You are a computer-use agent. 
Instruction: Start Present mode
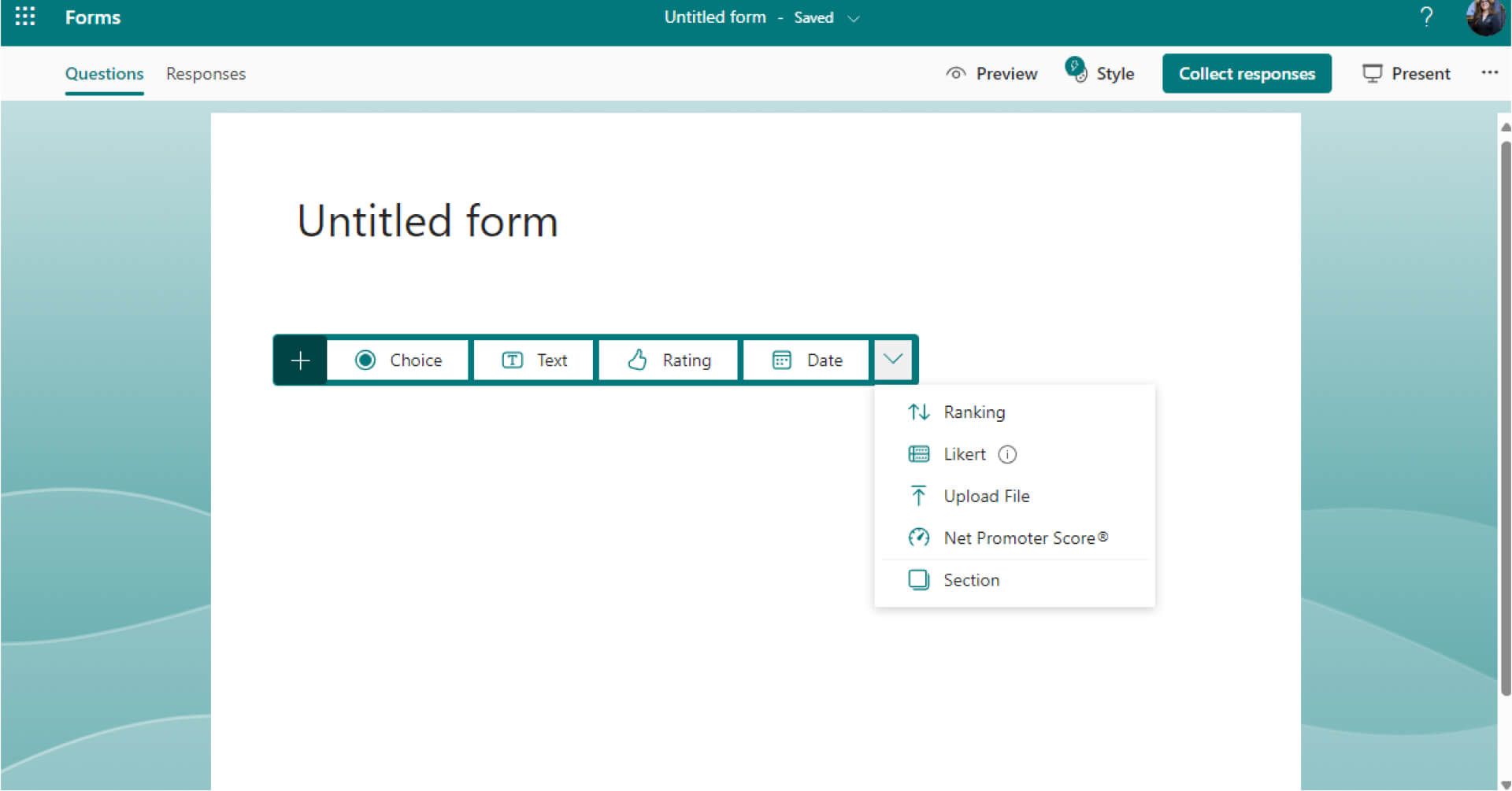click(1406, 73)
